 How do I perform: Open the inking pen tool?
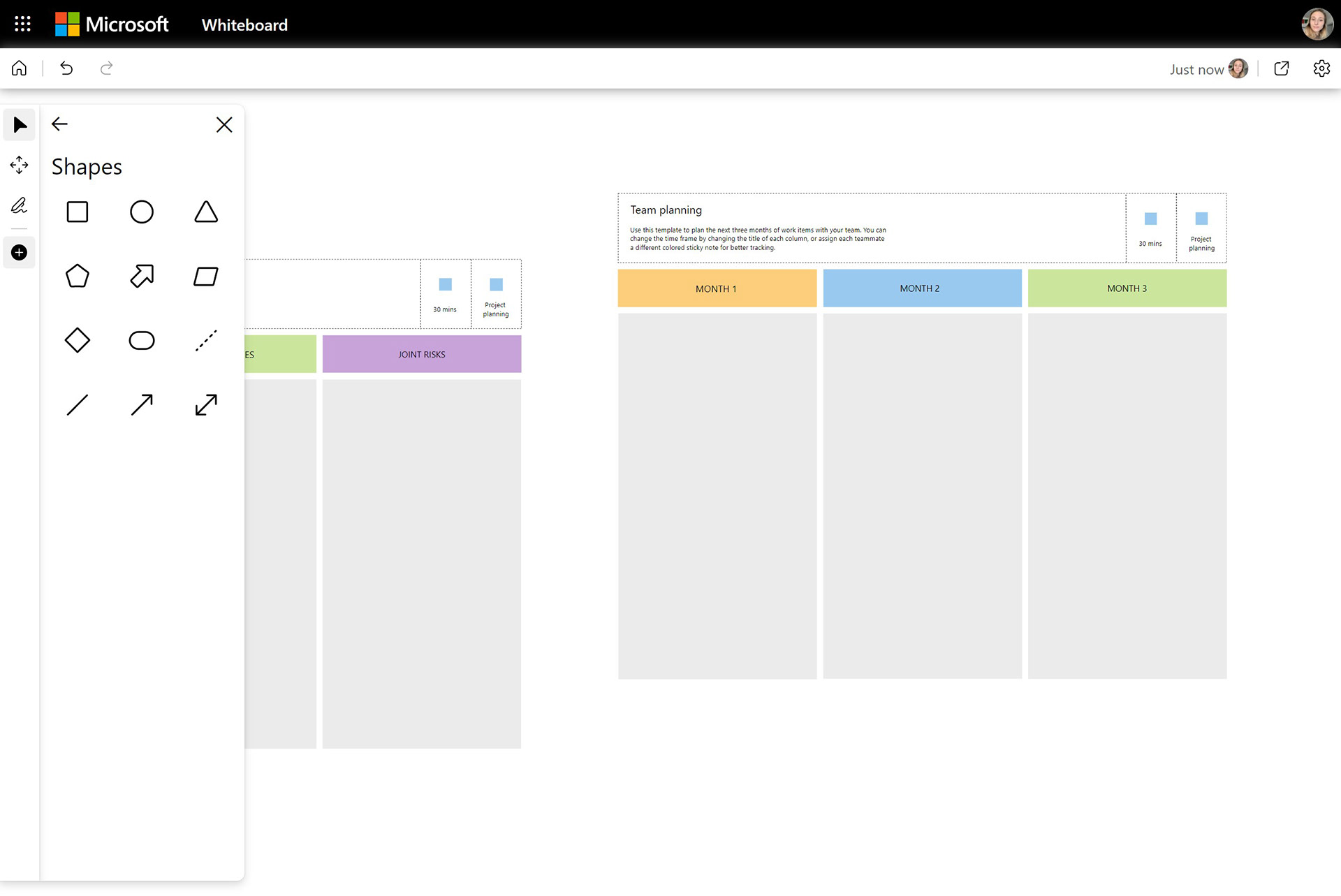pos(20,205)
